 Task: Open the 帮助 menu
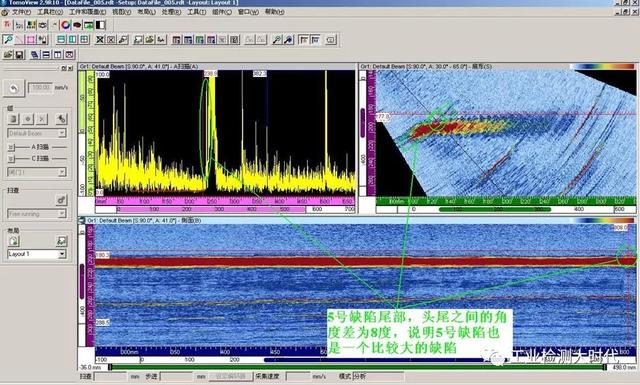[275, 12]
